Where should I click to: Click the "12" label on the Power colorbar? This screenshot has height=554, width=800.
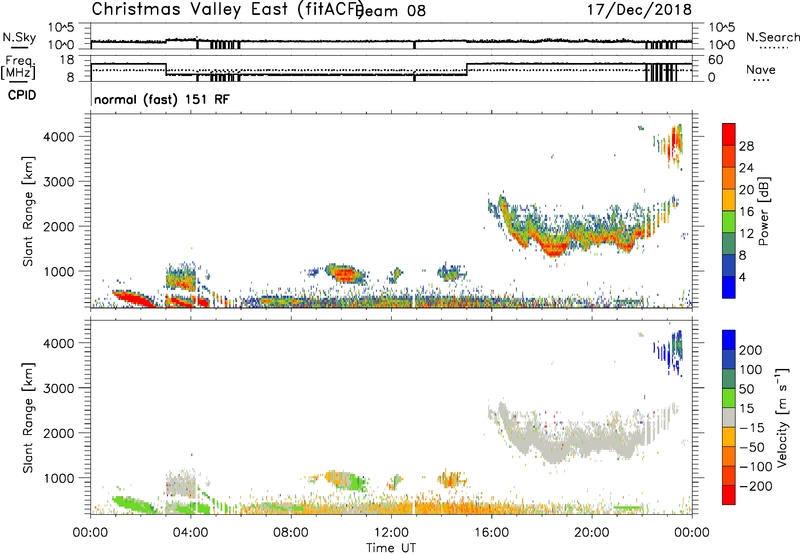(746, 234)
